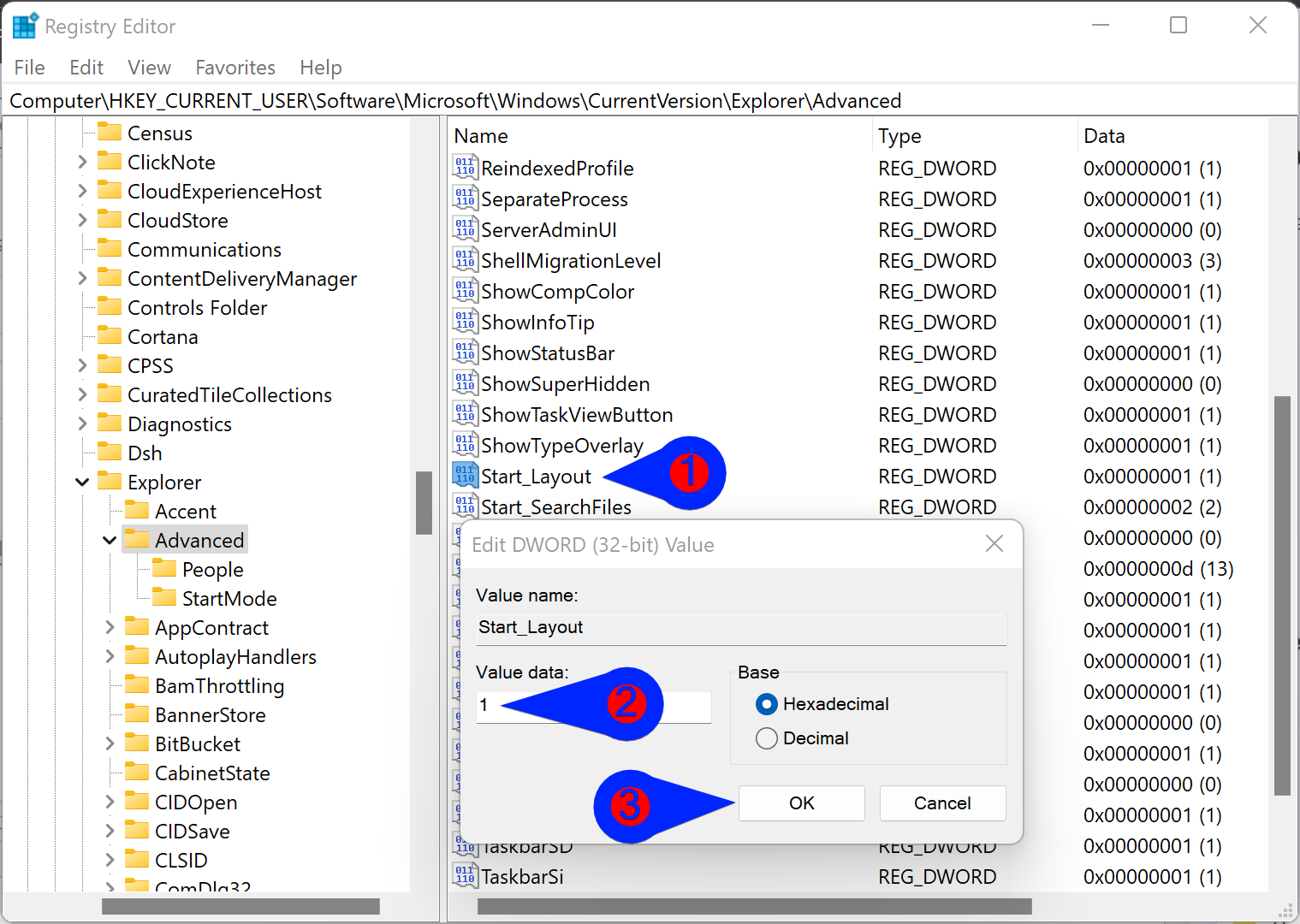
Task: Open the File menu
Action: click(x=30, y=68)
